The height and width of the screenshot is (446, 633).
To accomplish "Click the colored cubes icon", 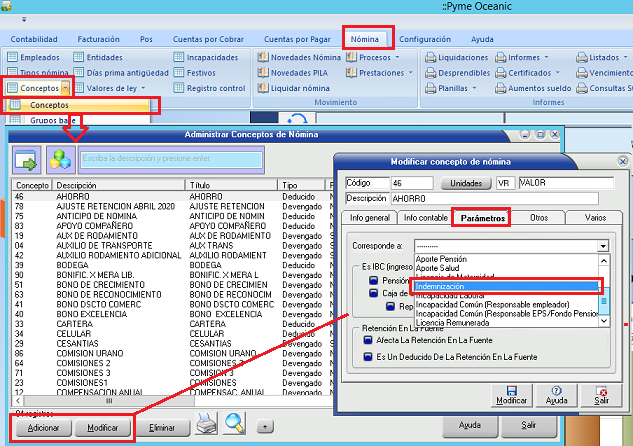I will [59, 159].
